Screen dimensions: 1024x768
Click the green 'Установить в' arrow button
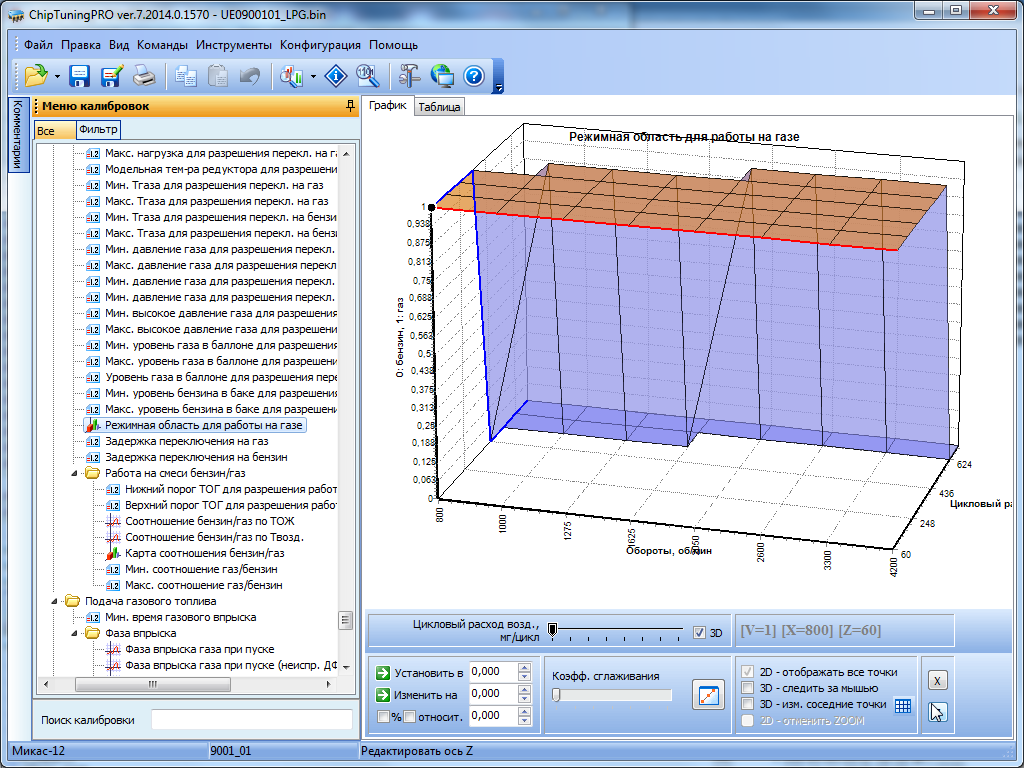[x=383, y=672]
